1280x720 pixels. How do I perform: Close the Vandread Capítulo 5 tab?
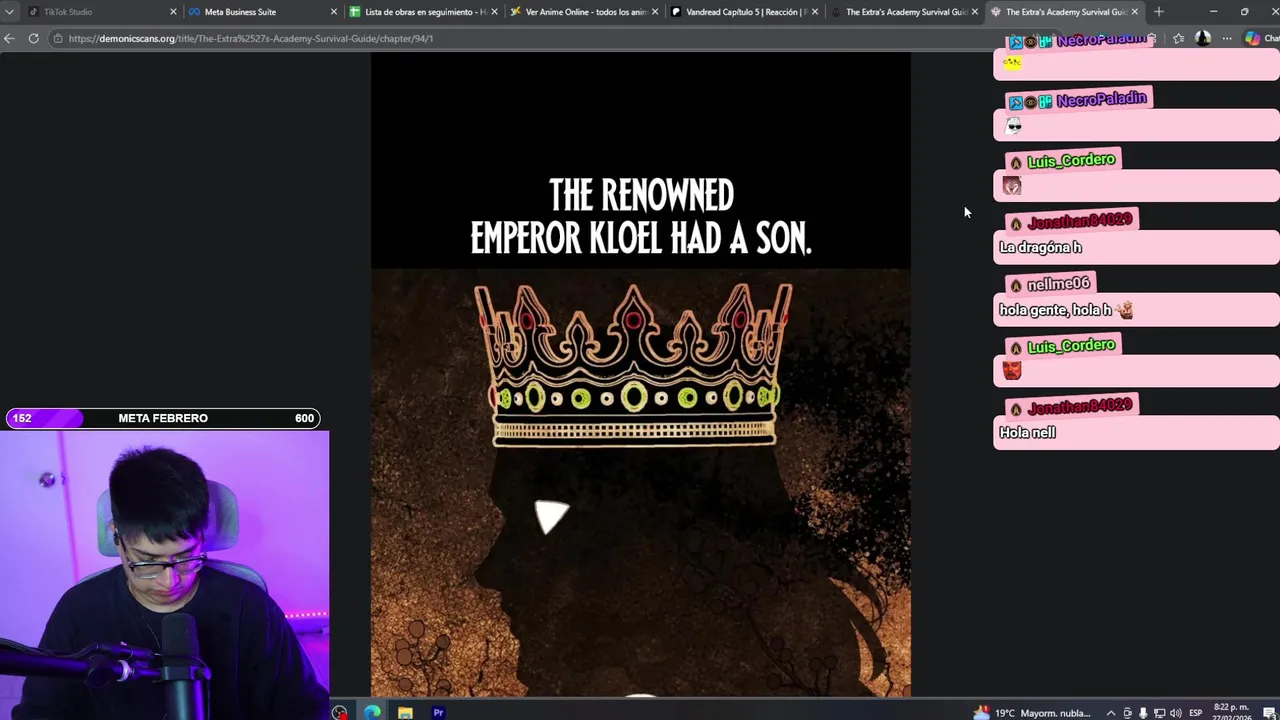point(814,12)
